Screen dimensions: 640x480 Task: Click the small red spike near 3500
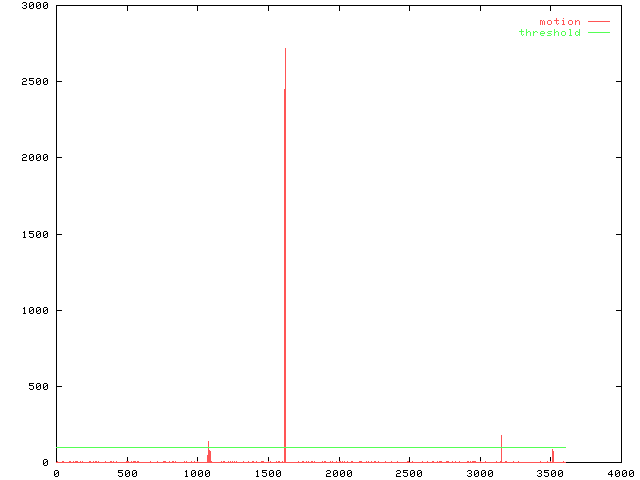click(552, 455)
